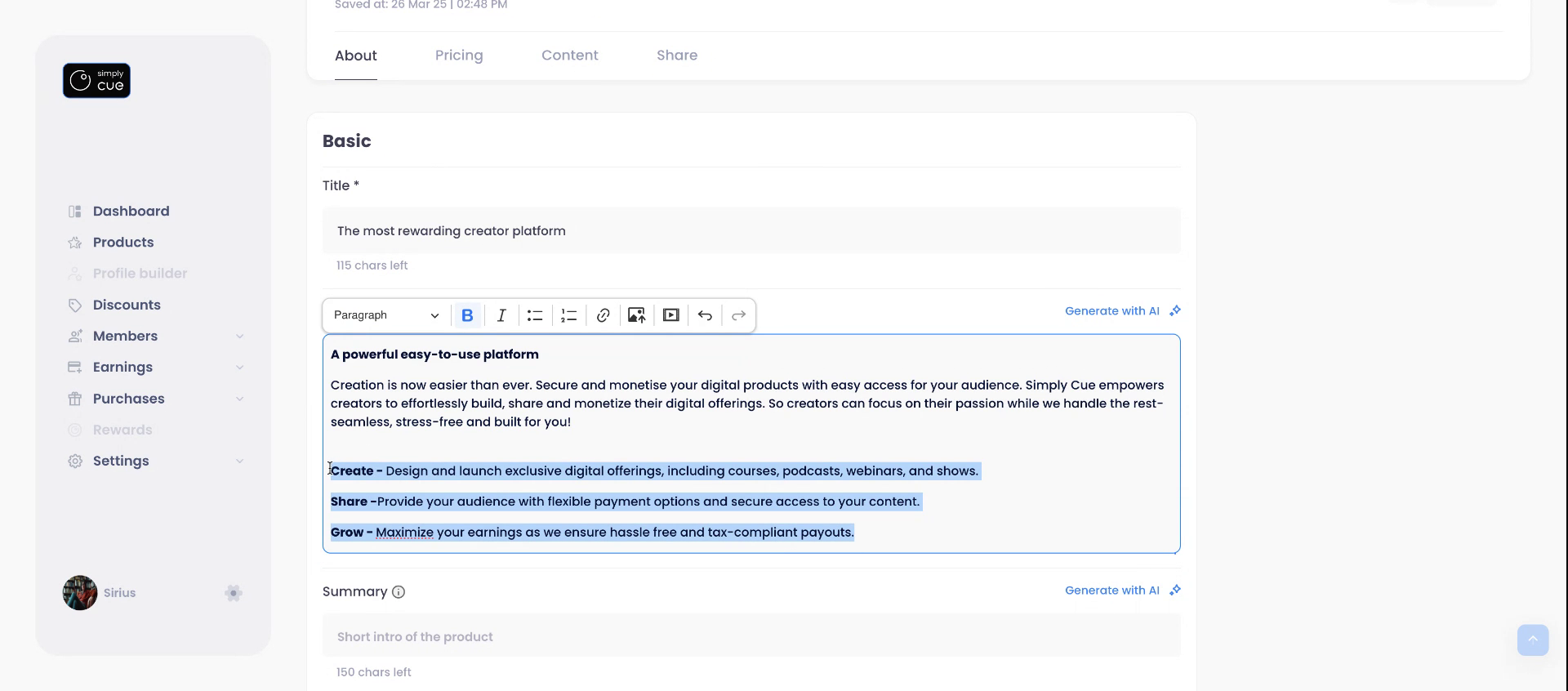The image size is (1568, 691).
Task: Open the Content tab
Action: [x=569, y=56]
